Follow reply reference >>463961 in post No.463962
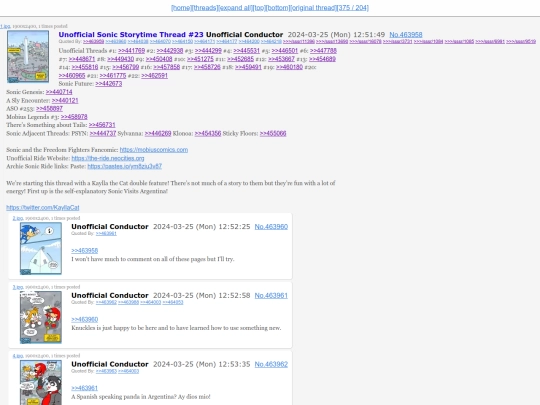This screenshot has height=405, width=540. point(84,388)
